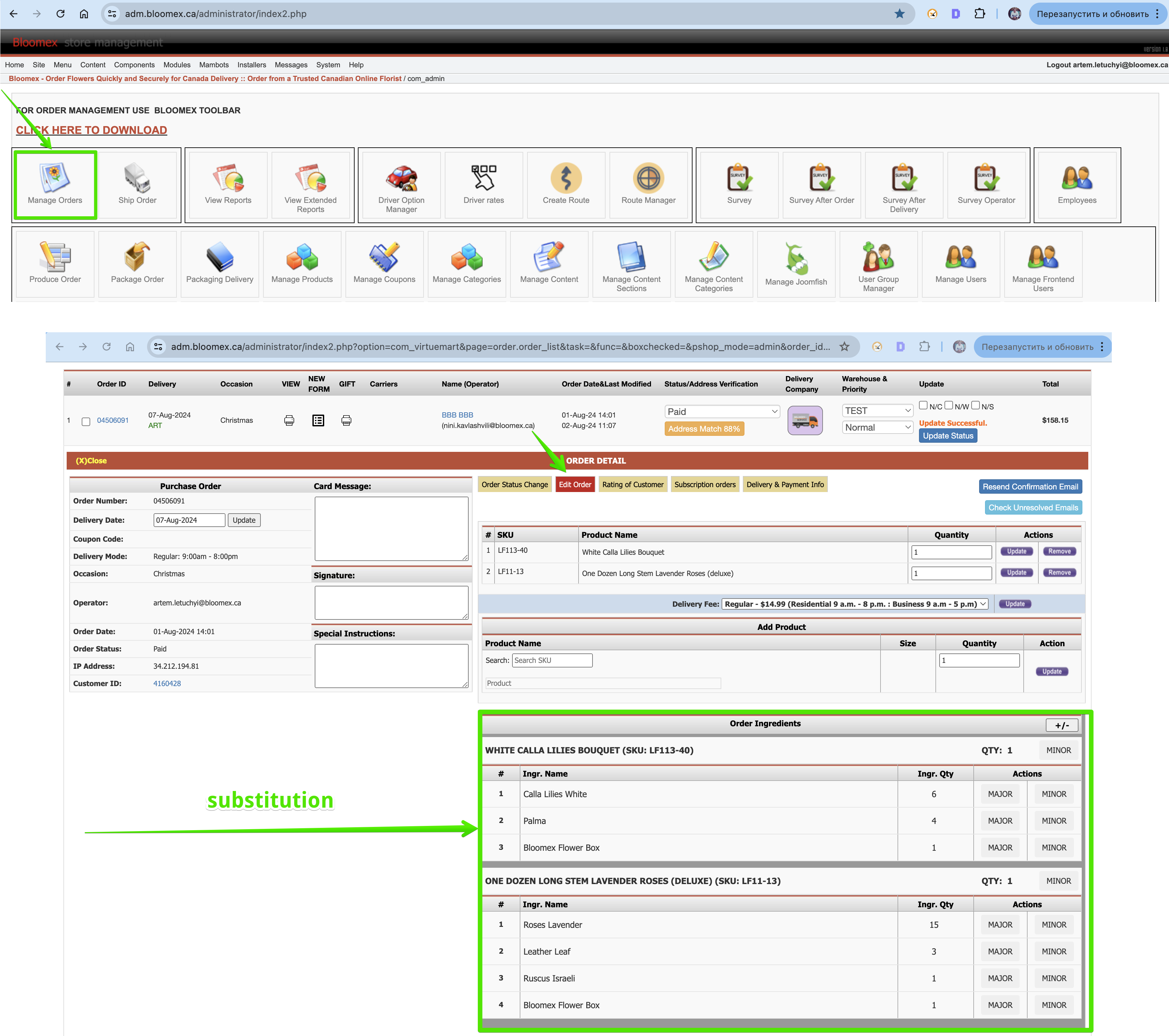Click MAJOR for Calla Lilies White ingredient

pyautogui.click(x=1000, y=794)
